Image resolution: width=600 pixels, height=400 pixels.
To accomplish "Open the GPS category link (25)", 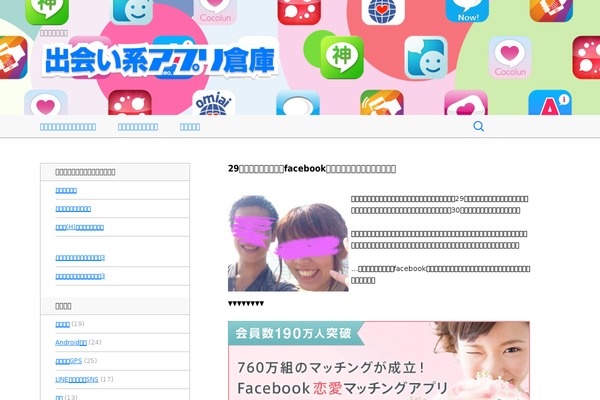I will point(68,361).
